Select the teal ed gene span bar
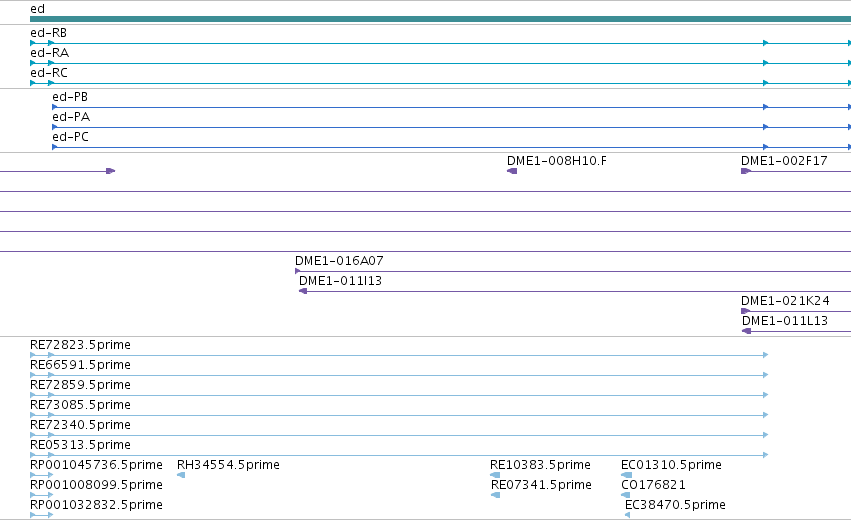 pos(440,19)
